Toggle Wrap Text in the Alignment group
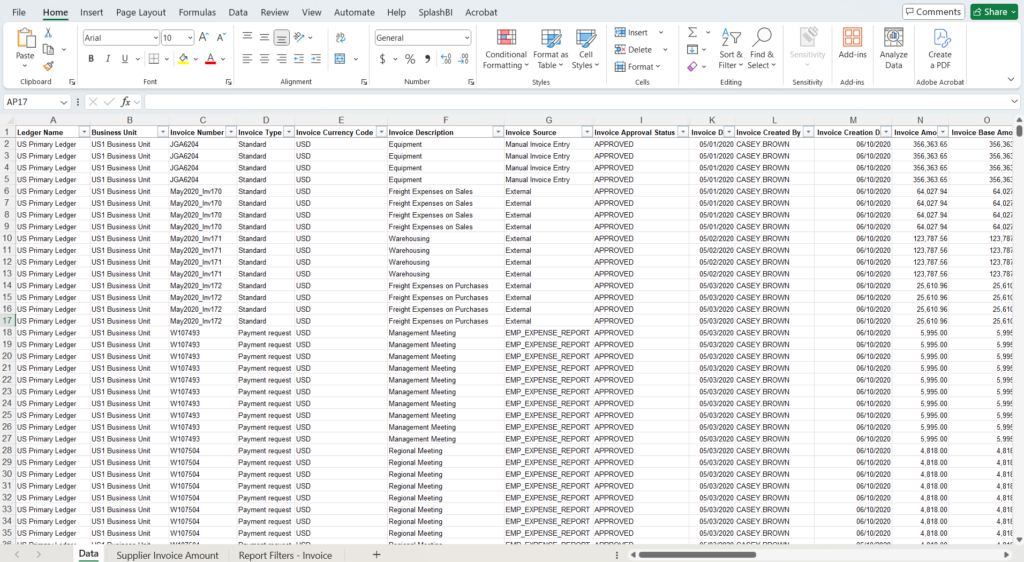Image resolution: width=1024 pixels, height=562 pixels. coord(340,37)
